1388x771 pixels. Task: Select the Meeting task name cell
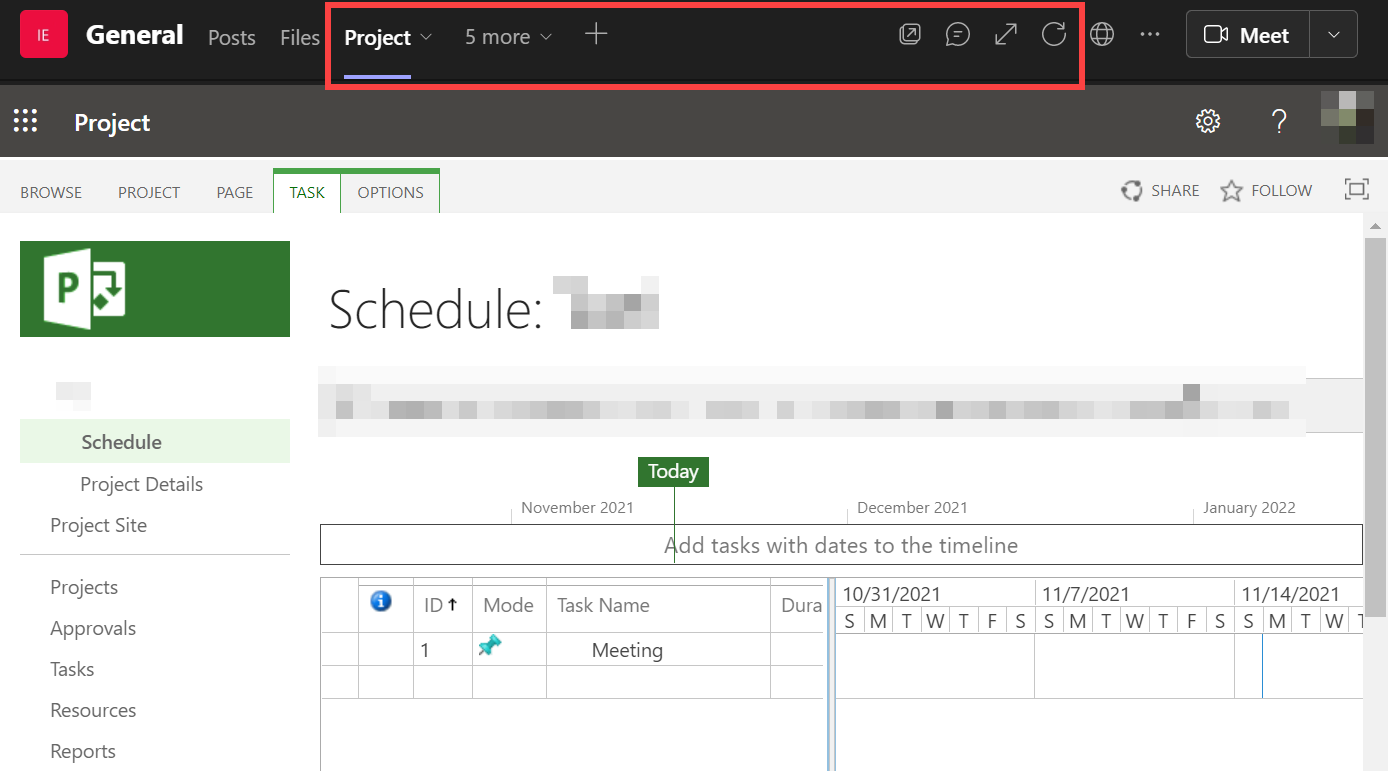[627, 650]
